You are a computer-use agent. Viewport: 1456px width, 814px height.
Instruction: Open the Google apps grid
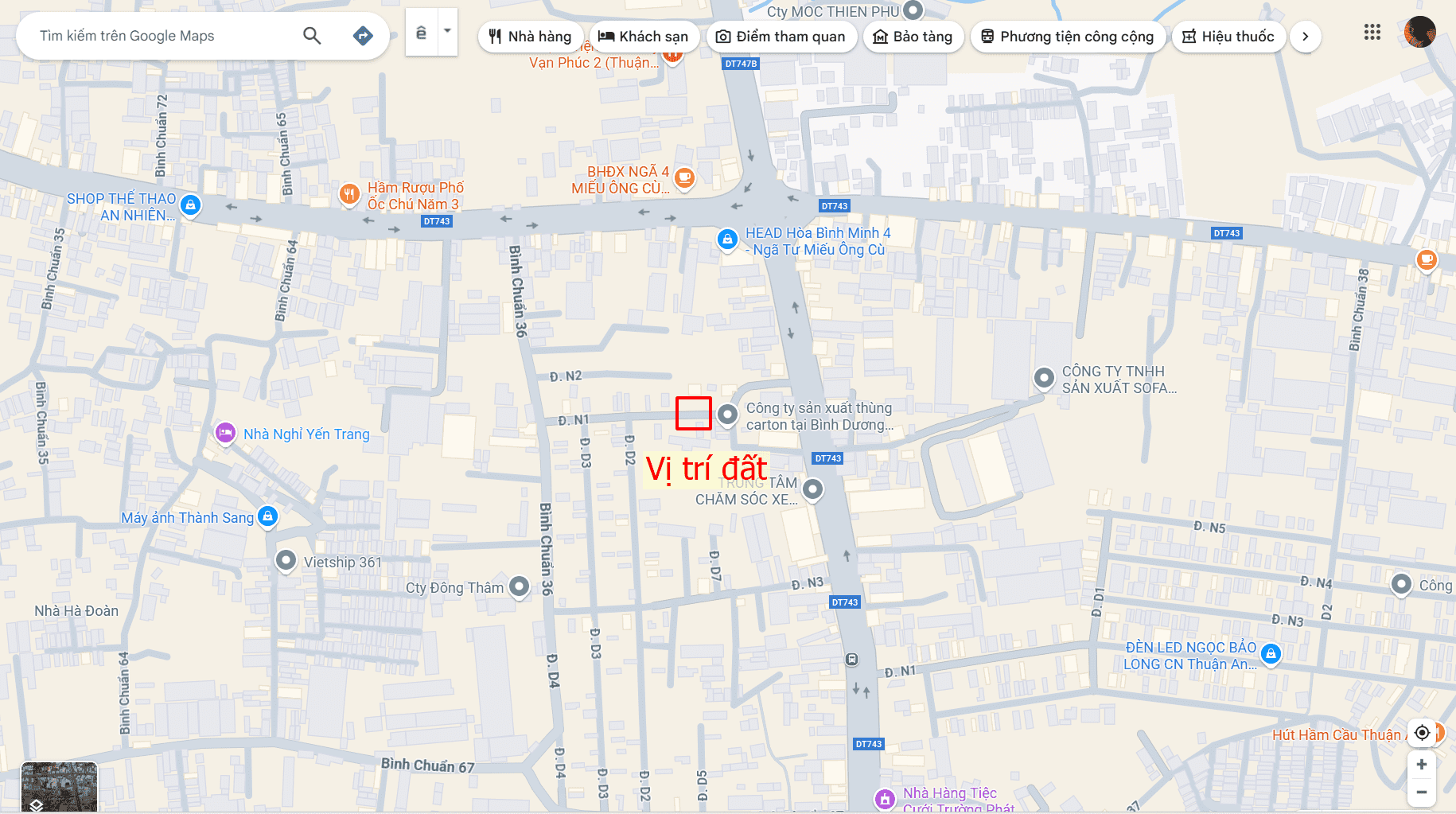[x=1372, y=33]
